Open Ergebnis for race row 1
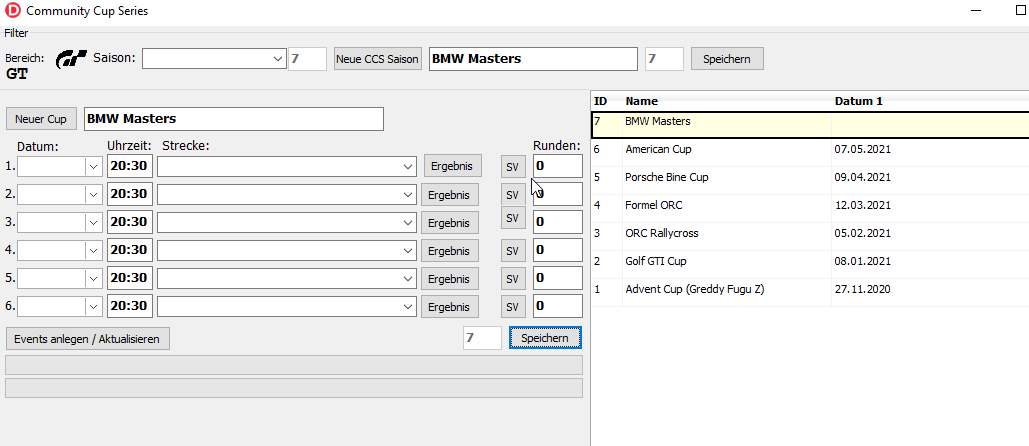1029x446 pixels. (450, 166)
